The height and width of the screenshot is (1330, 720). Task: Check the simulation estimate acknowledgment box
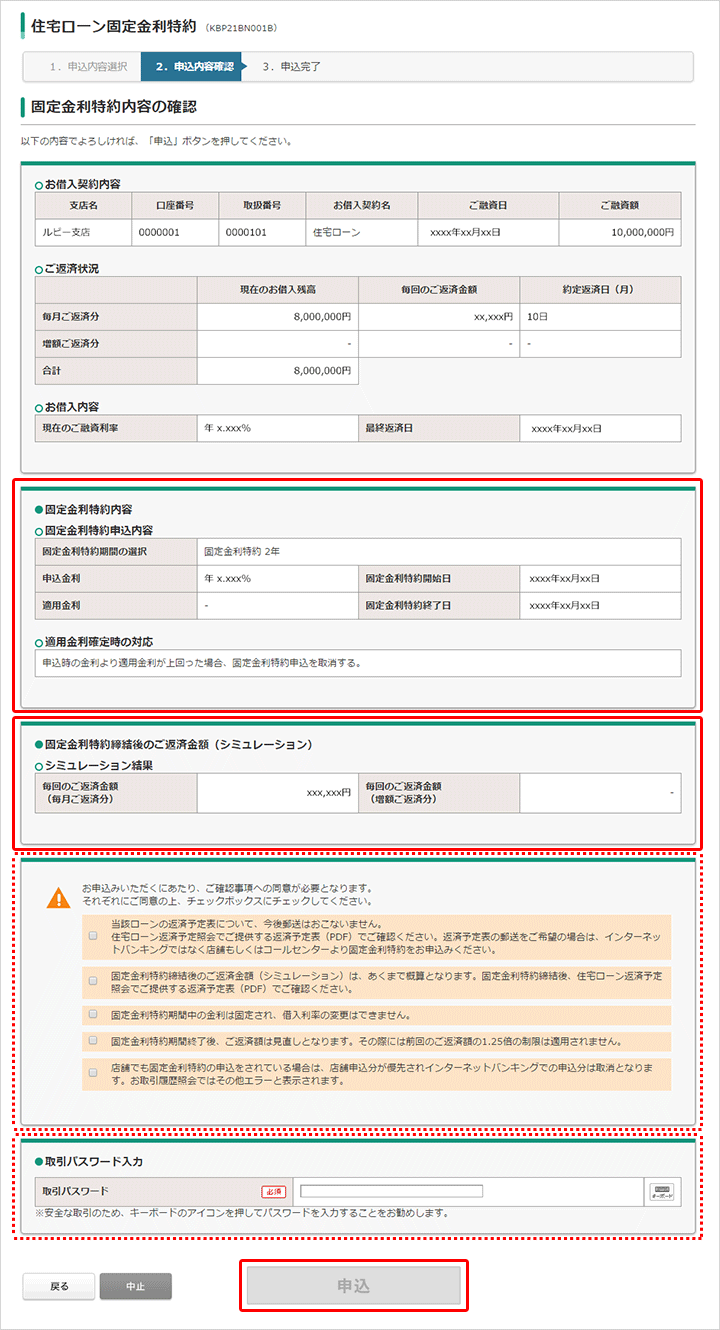[93, 981]
